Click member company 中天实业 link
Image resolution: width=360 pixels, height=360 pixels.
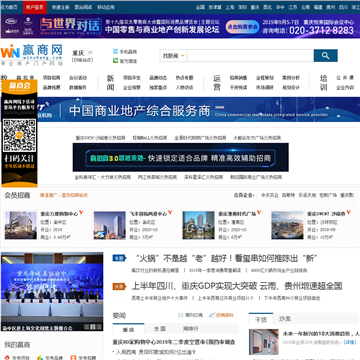pyautogui.click(x=270, y=195)
